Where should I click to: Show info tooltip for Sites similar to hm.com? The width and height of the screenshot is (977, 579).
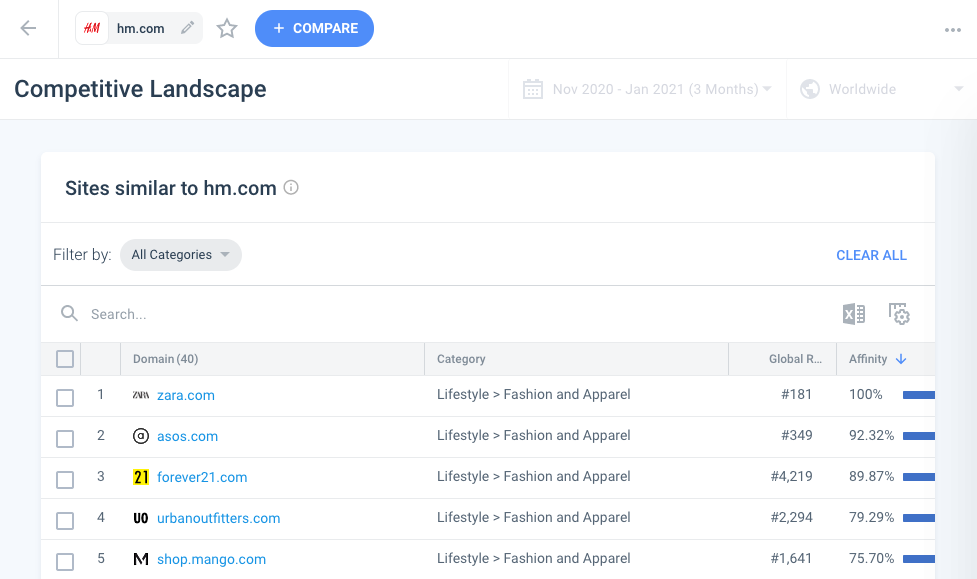coord(291,187)
